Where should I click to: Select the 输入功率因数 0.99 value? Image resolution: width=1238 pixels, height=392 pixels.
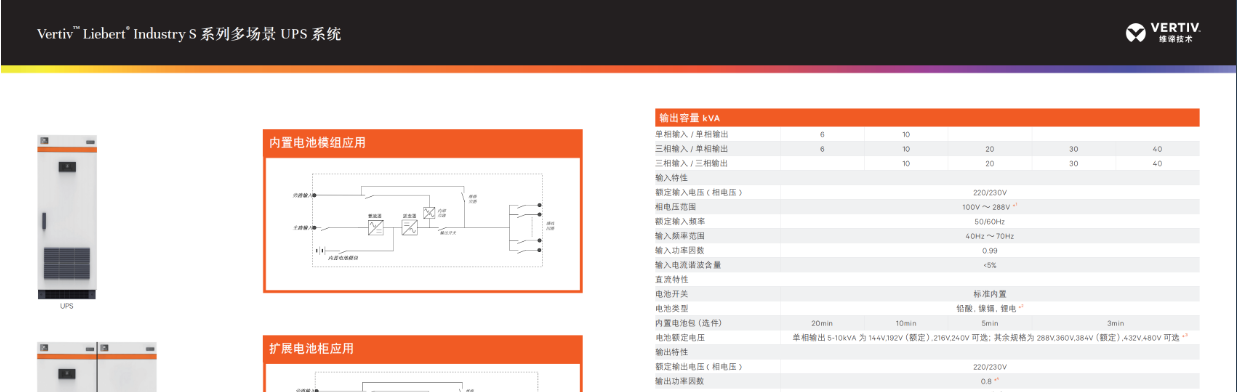990,250
